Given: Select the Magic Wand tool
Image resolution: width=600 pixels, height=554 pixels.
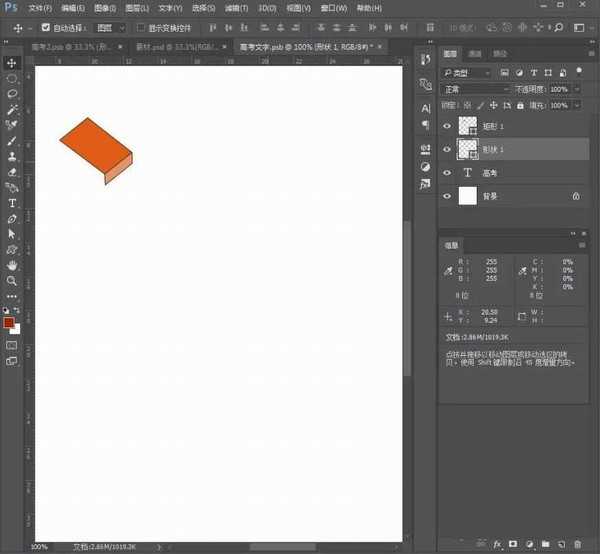Looking at the screenshot, I should (x=12, y=109).
